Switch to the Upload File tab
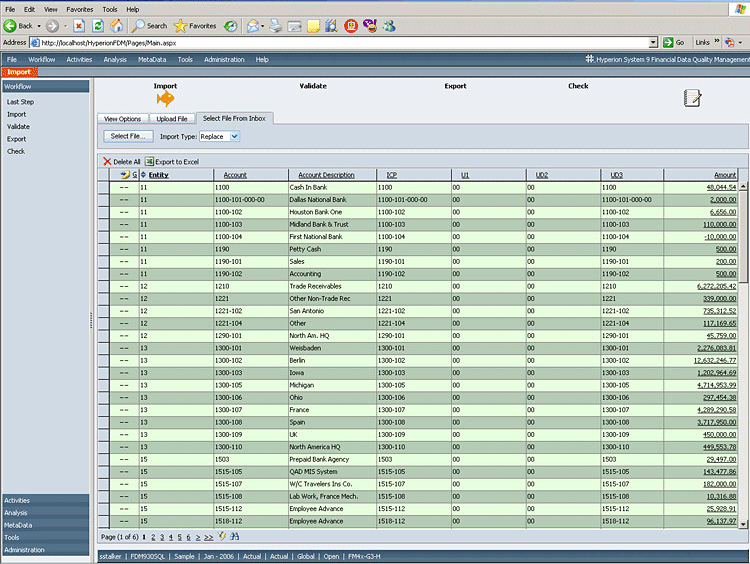Image resolution: width=750 pixels, height=564 pixels. click(x=172, y=119)
